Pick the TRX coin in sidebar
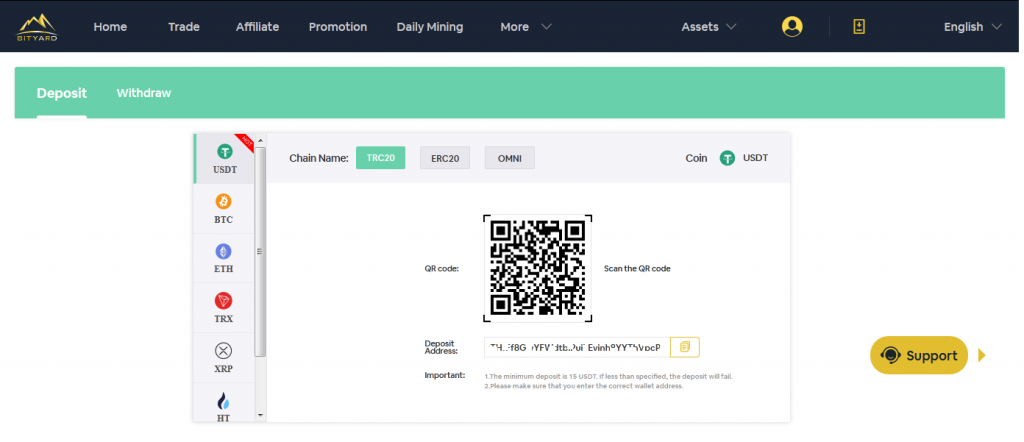Image resolution: width=1024 pixels, height=442 pixels. click(224, 307)
